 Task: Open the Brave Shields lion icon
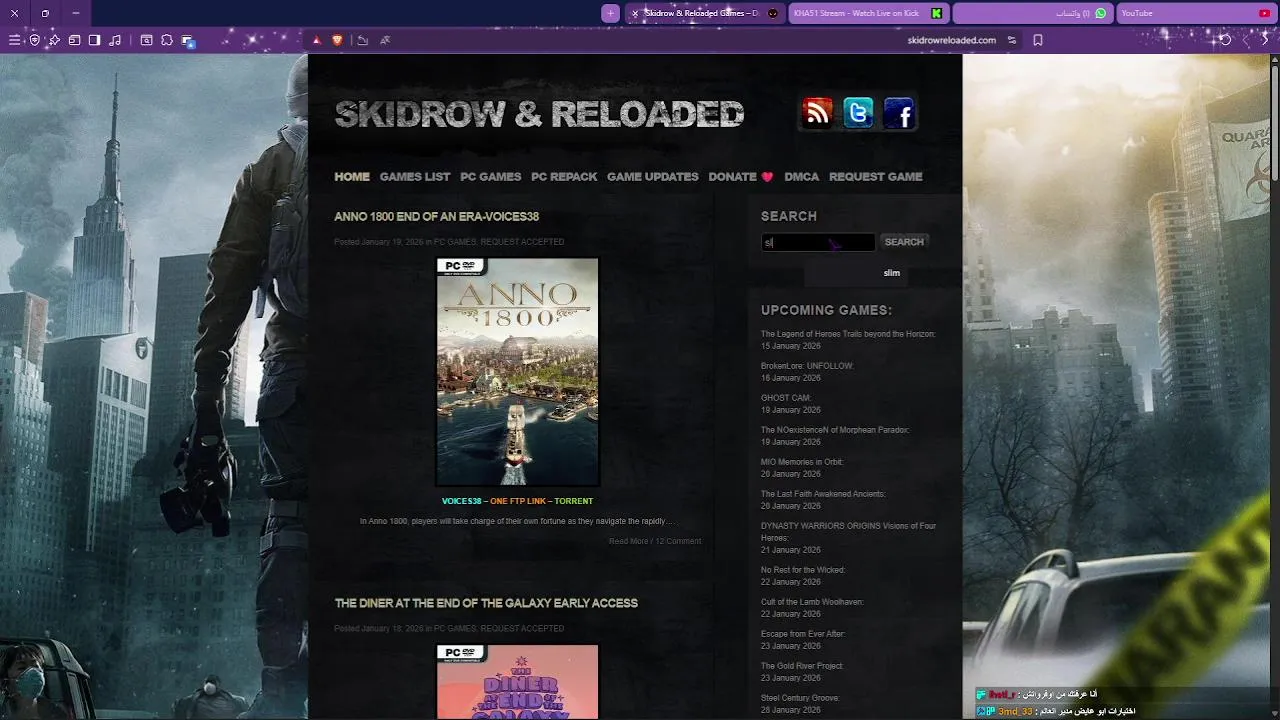click(337, 40)
